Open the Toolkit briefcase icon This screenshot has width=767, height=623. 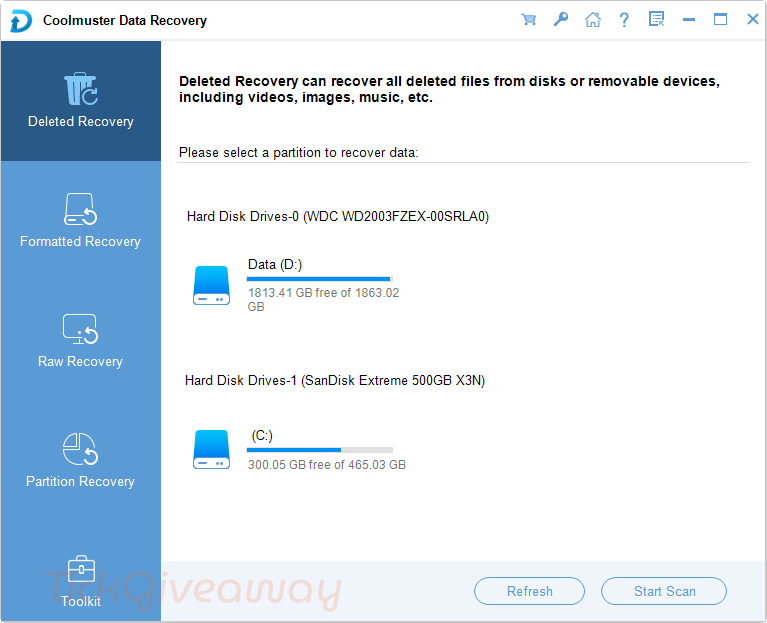click(81, 569)
